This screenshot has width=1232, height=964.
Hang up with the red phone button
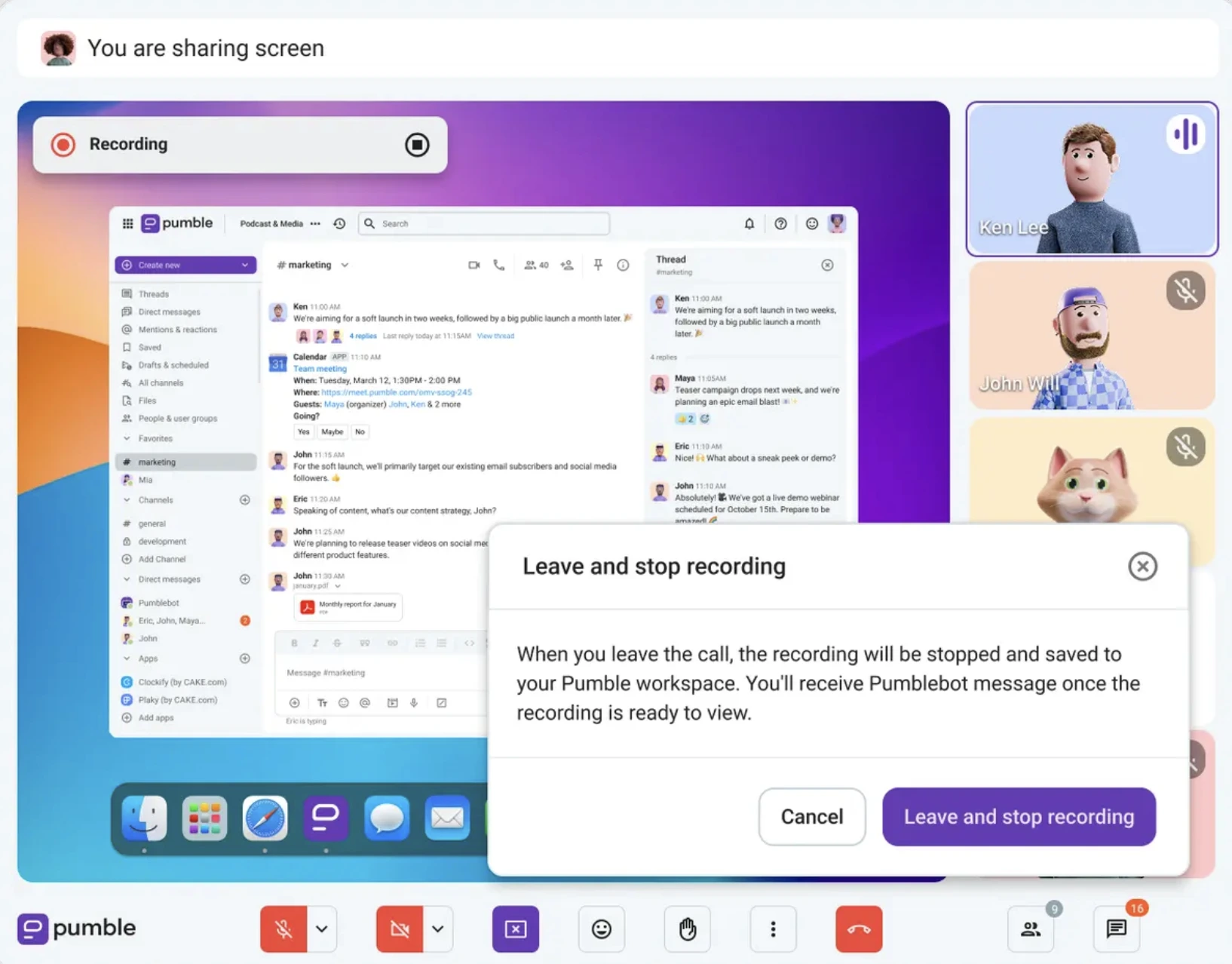(x=859, y=929)
